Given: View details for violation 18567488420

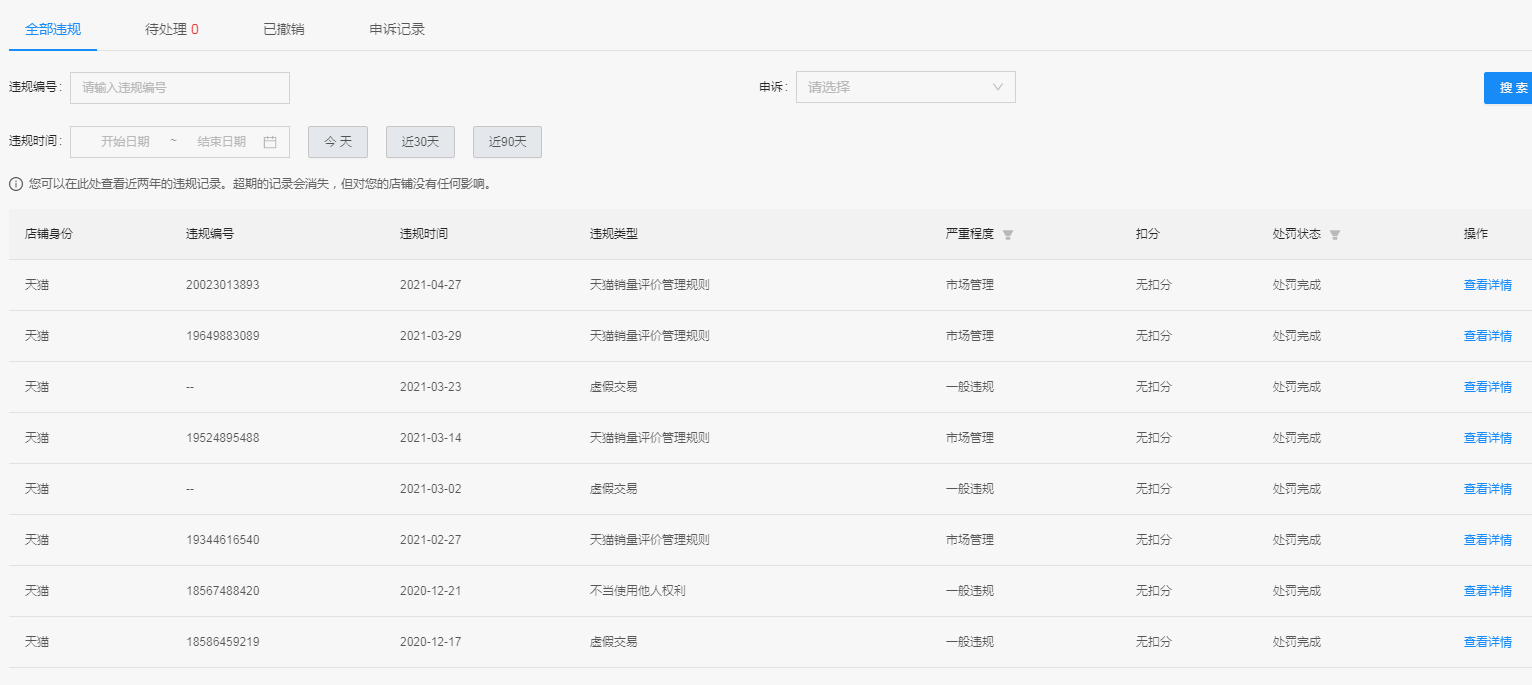Looking at the screenshot, I should (x=1488, y=591).
